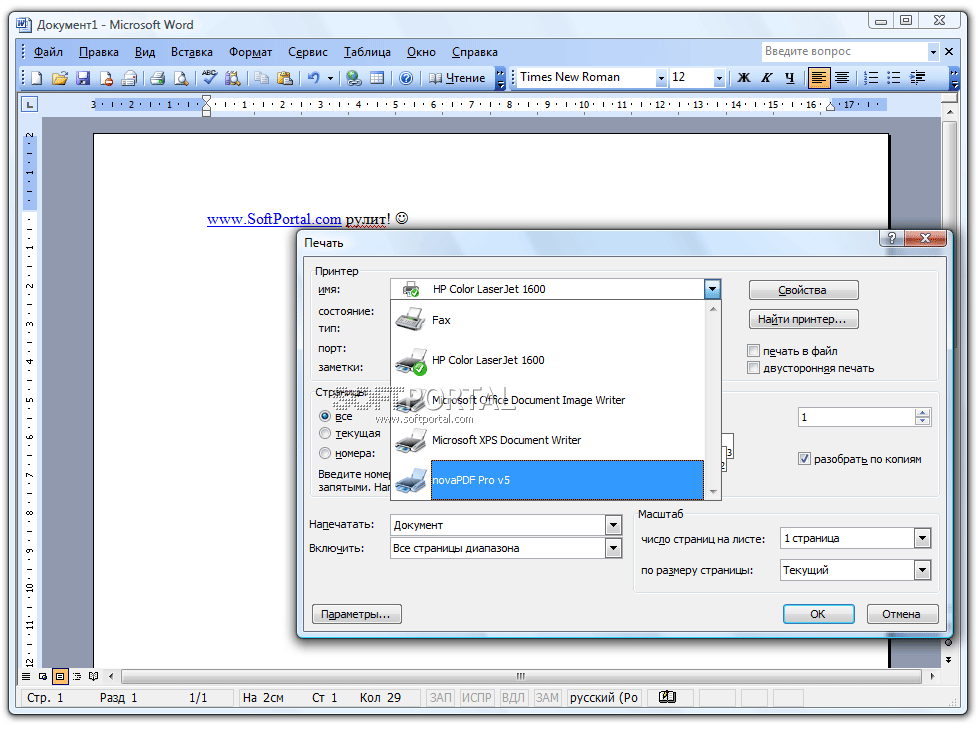The width and height of the screenshot is (979, 729).
Task: Open the Таблица menu
Action: click(367, 52)
